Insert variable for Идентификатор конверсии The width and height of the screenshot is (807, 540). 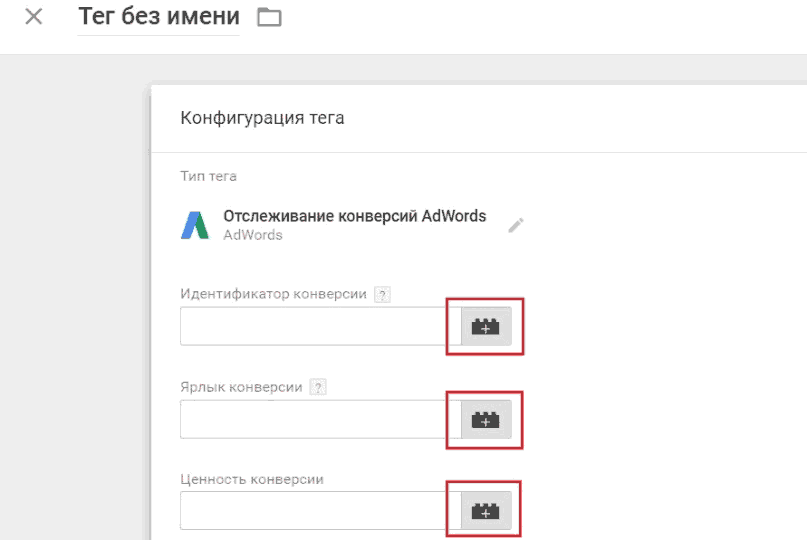point(486,326)
